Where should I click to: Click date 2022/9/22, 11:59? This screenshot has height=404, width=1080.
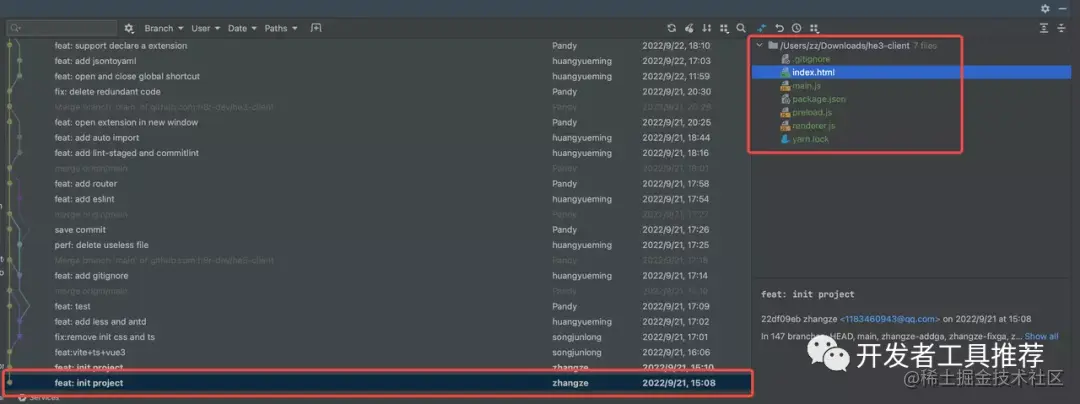676,76
